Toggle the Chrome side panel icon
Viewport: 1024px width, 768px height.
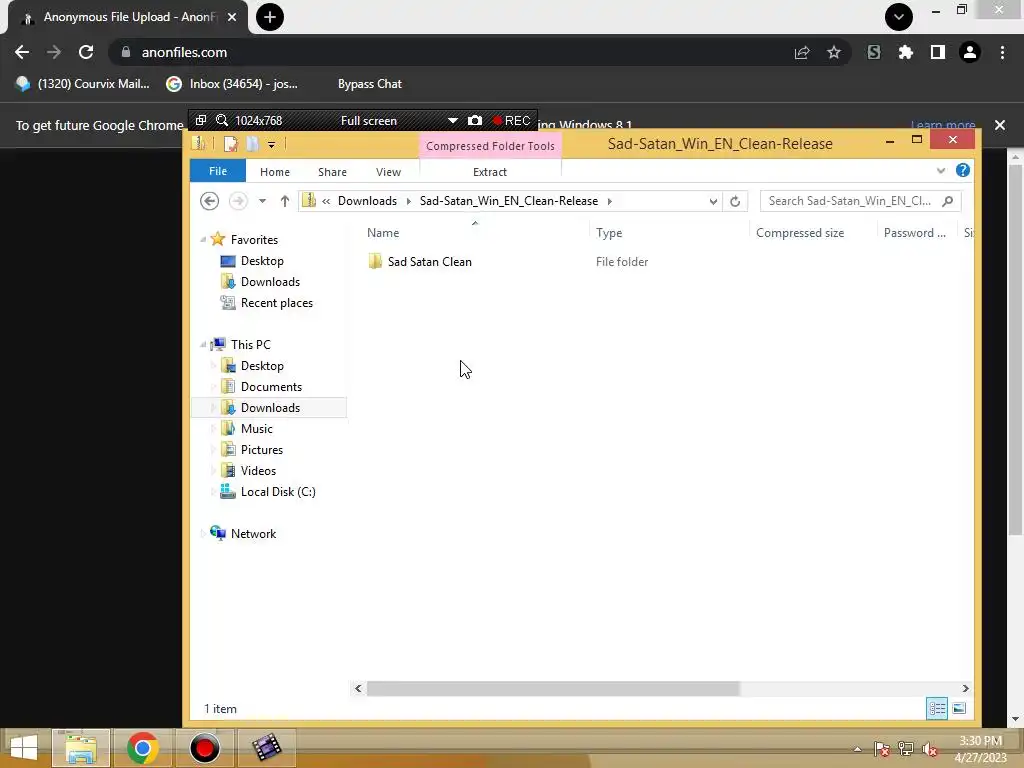pyautogui.click(x=937, y=52)
